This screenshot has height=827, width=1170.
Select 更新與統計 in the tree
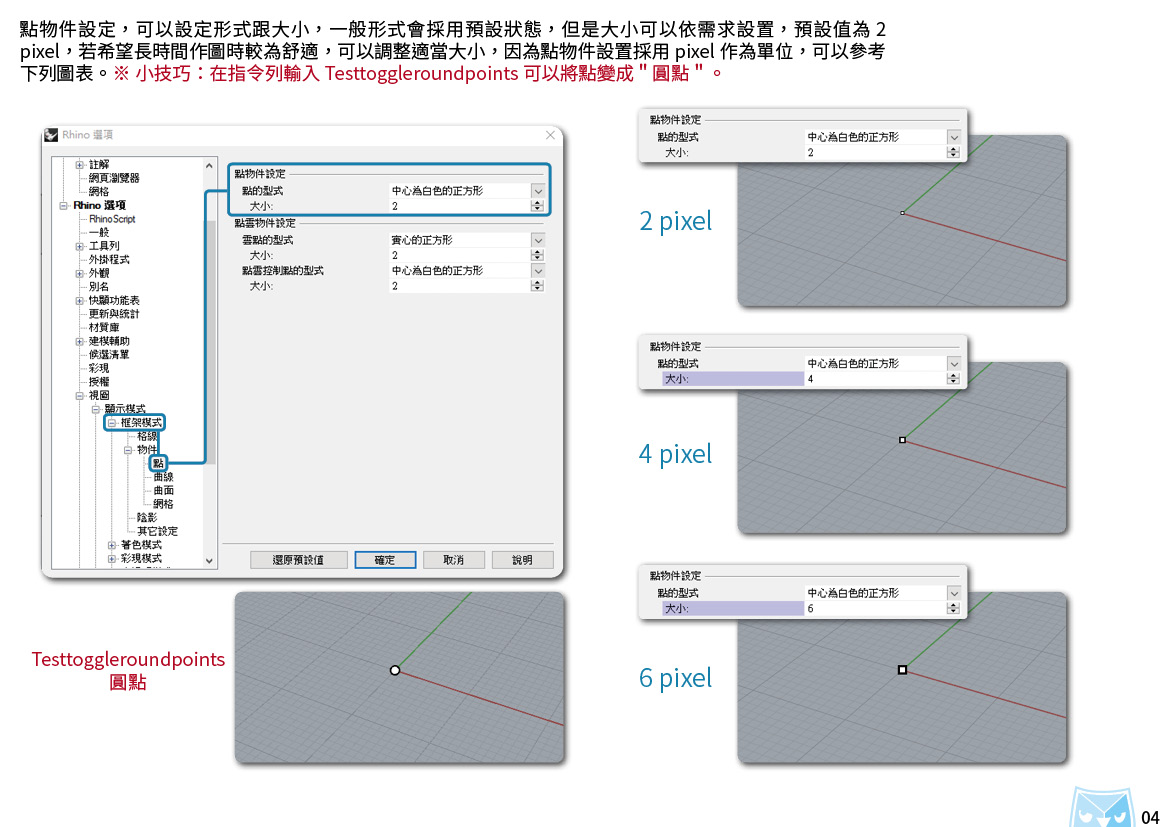(x=113, y=313)
